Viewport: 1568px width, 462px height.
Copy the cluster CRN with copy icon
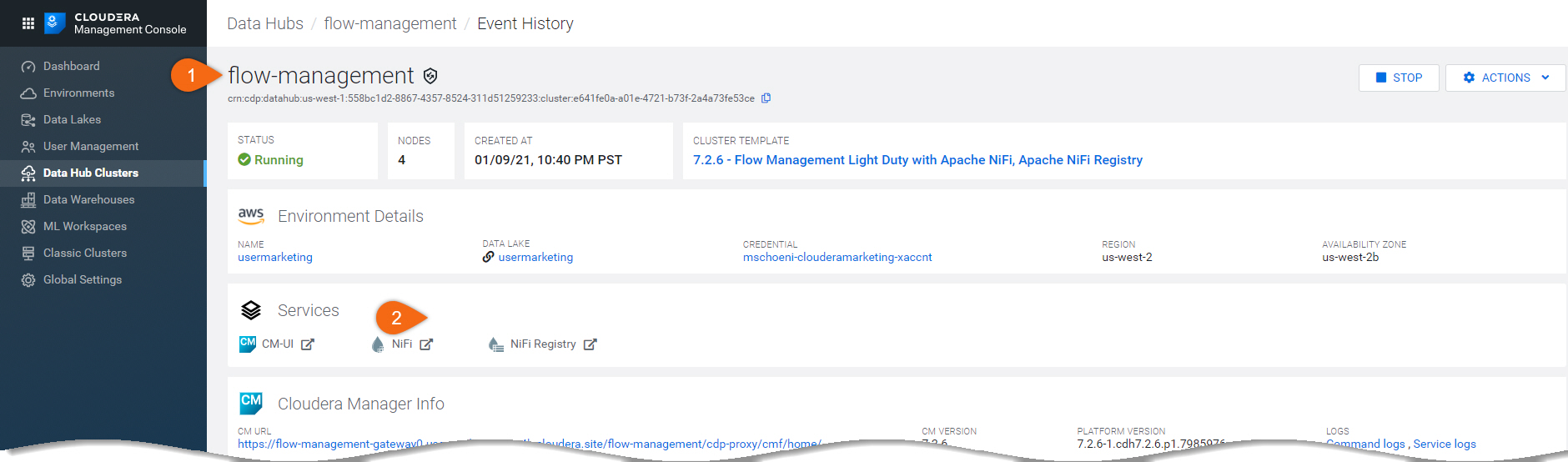pyautogui.click(x=766, y=98)
